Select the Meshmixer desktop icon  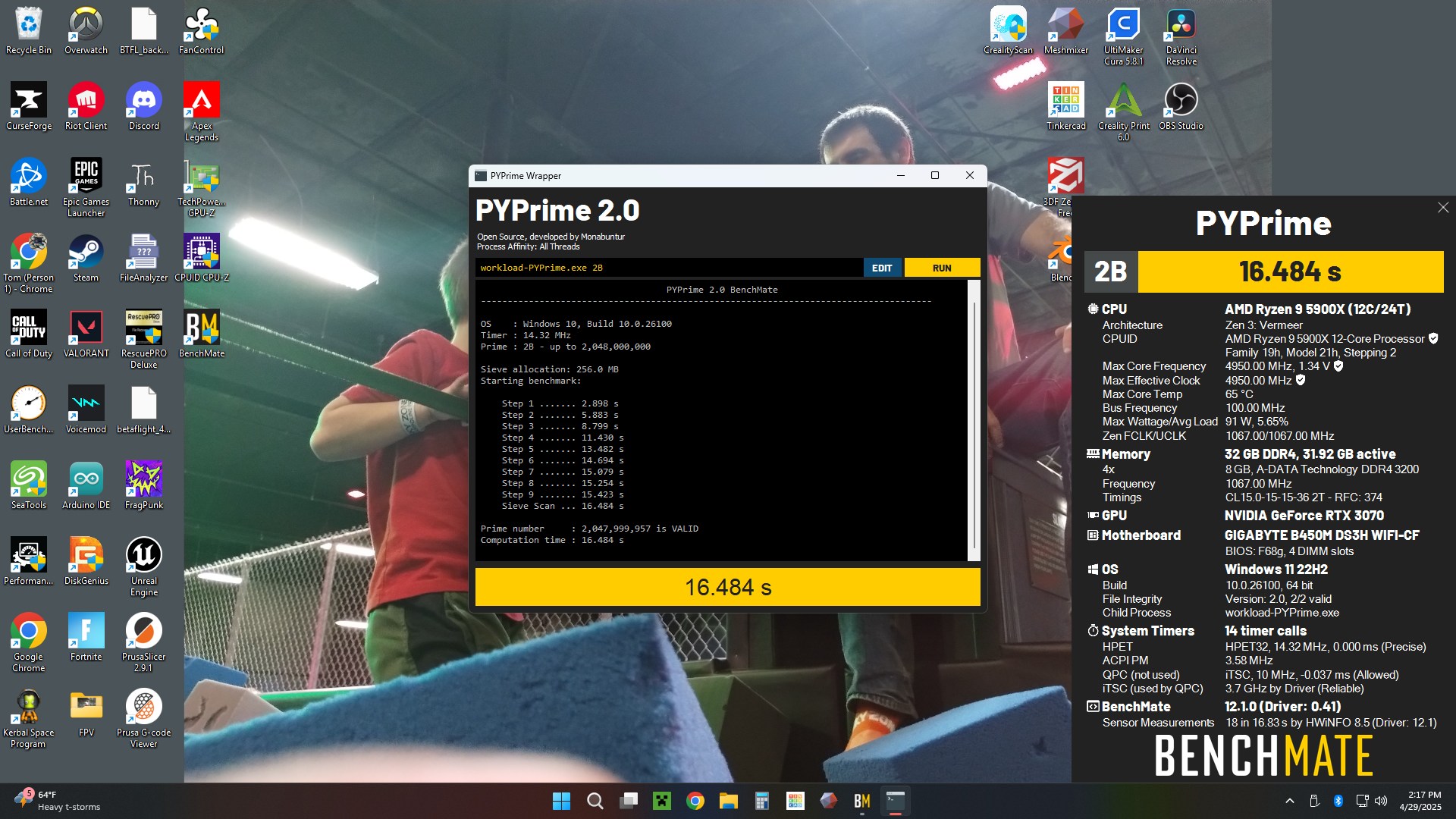(1065, 31)
